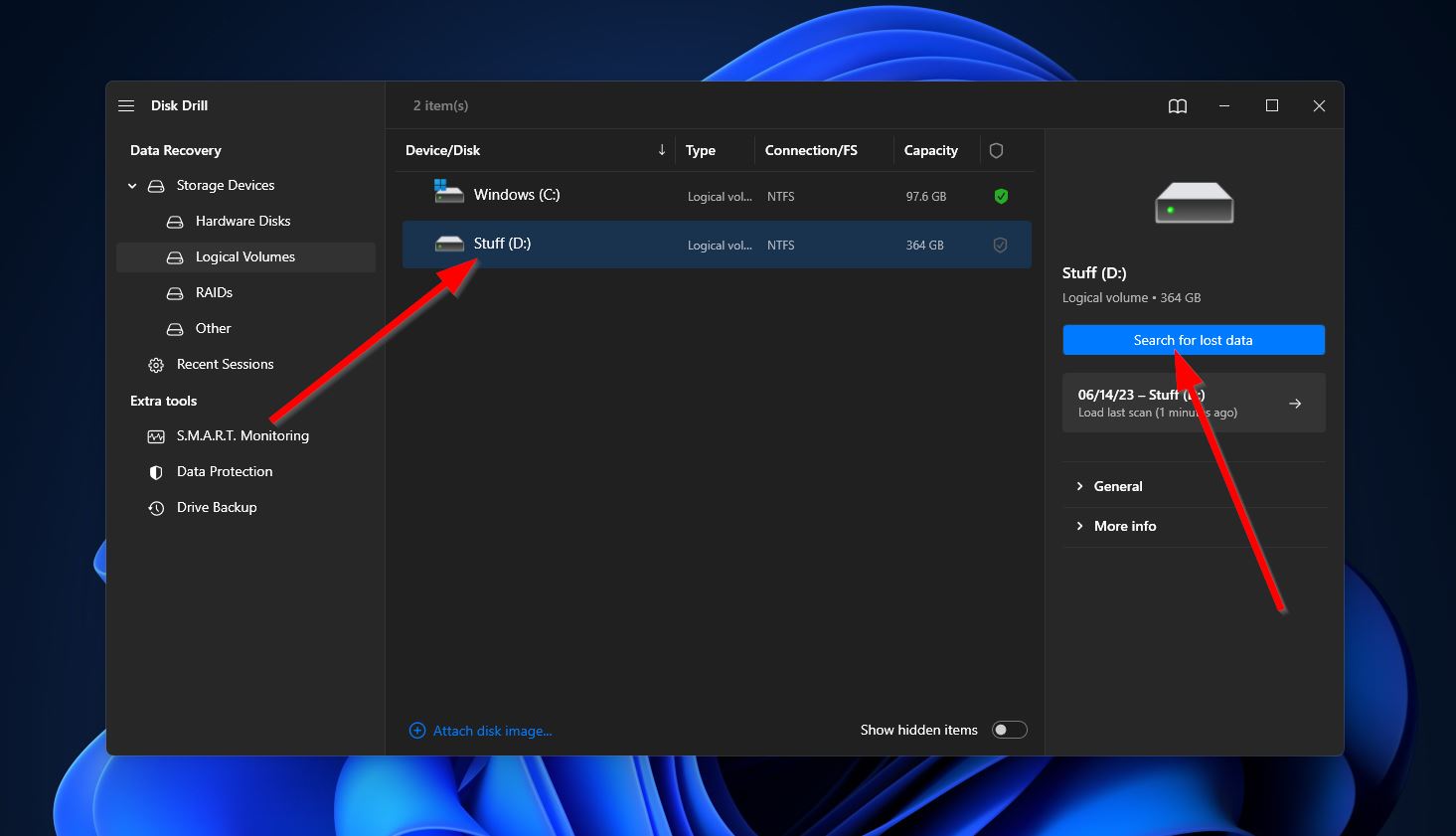Click the Logical Volumes drive icon
1456x836 pixels.
[175, 257]
